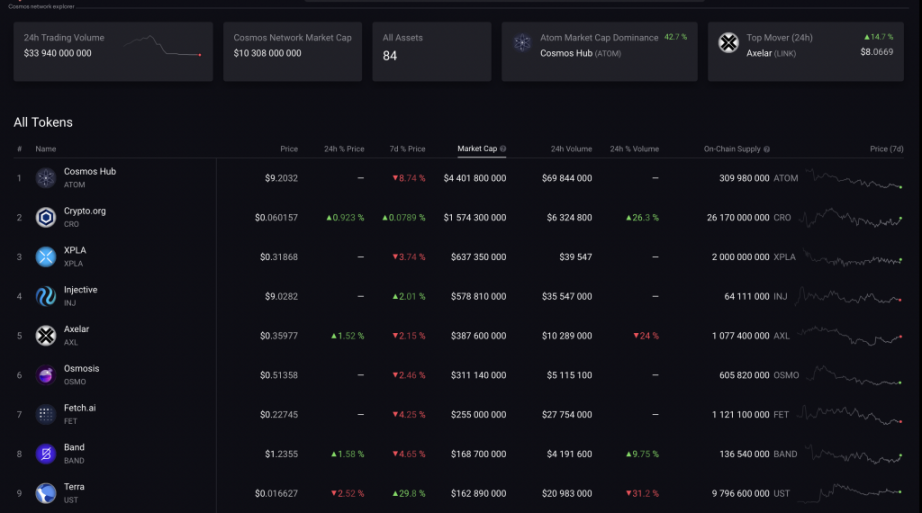The image size is (922, 513).
Task: Click the info icon beside On-Chain Supply
Action: 767,149
